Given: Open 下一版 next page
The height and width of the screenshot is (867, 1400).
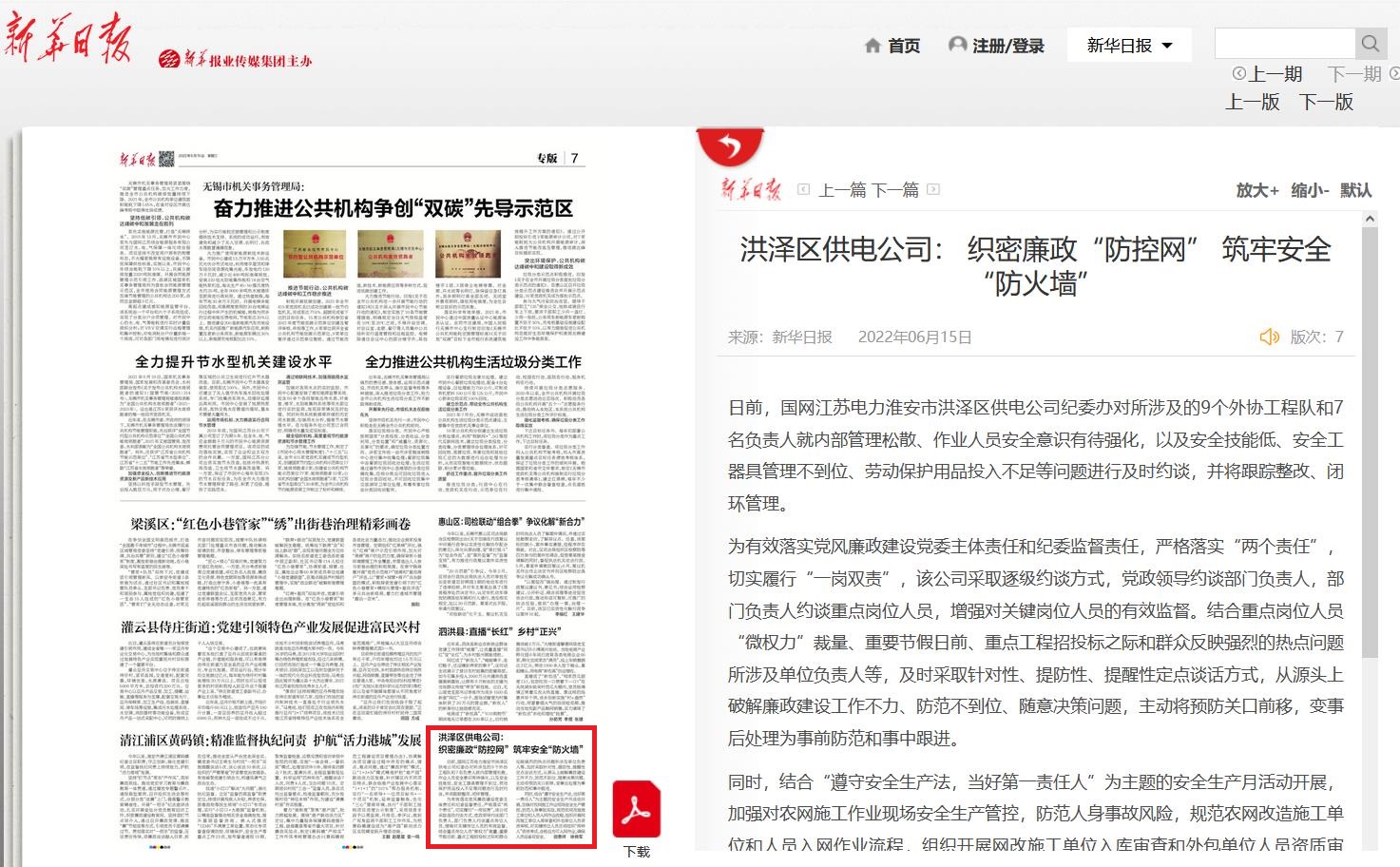Looking at the screenshot, I should click(1326, 102).
